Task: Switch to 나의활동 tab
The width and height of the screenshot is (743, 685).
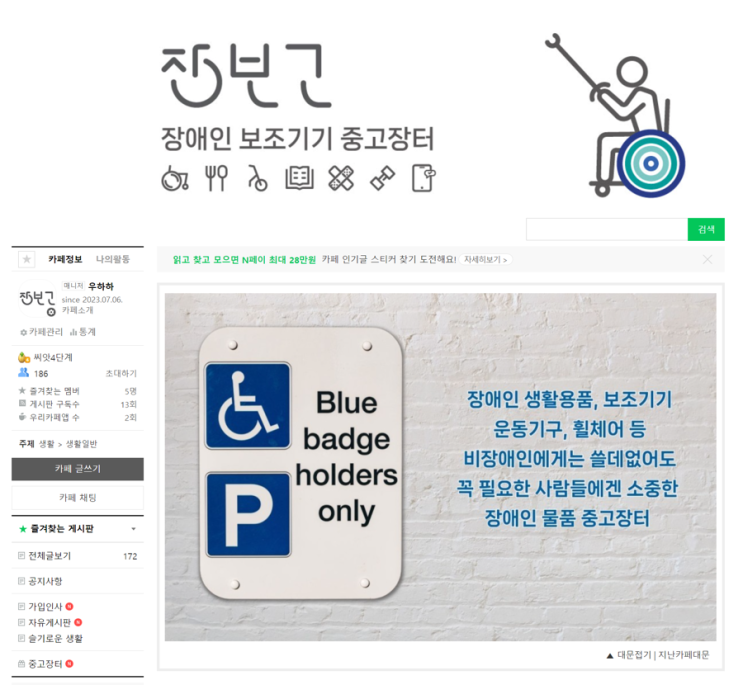Action: [113, 259]
